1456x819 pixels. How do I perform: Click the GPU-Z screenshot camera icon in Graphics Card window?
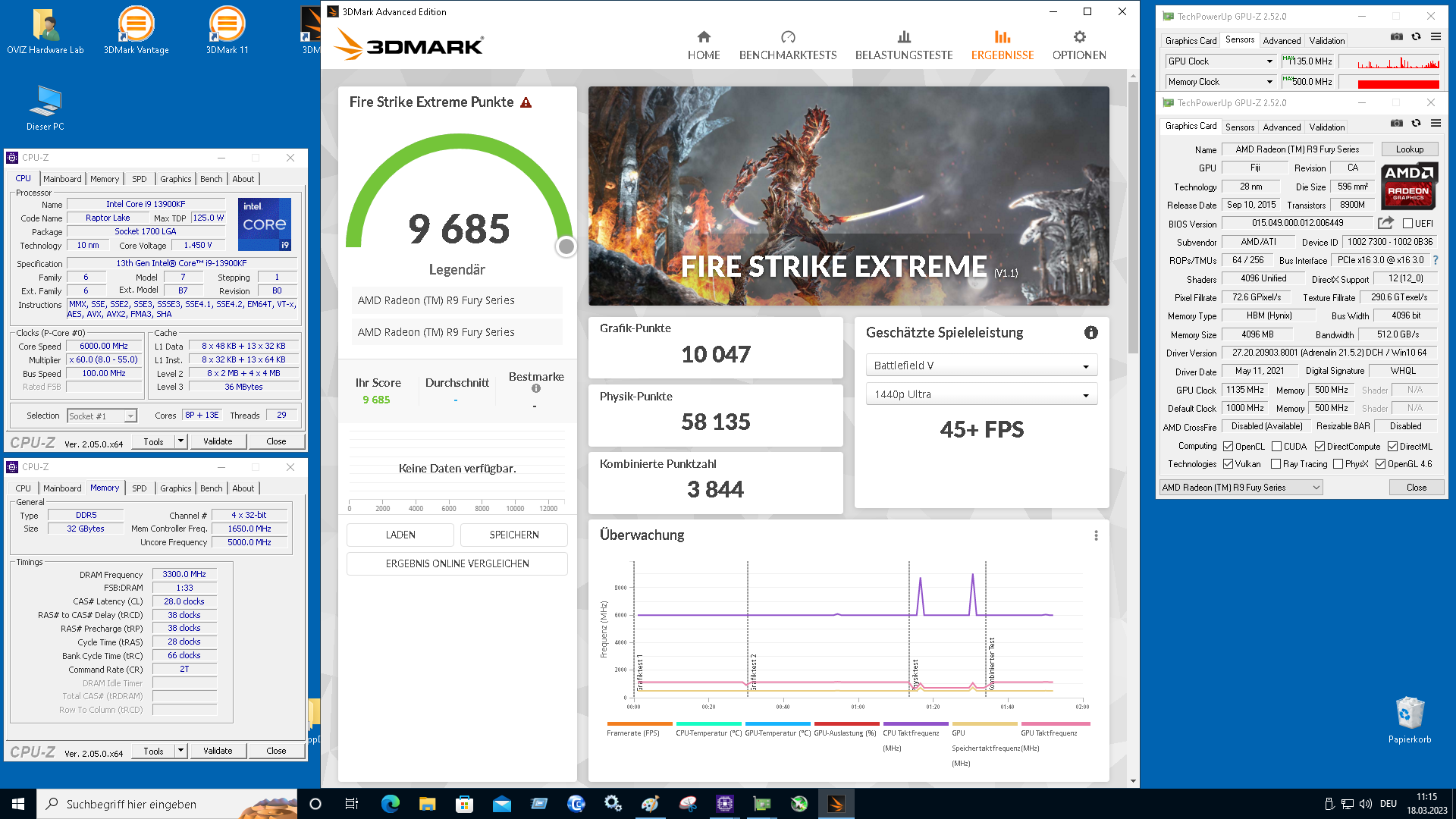point(1396,123)
